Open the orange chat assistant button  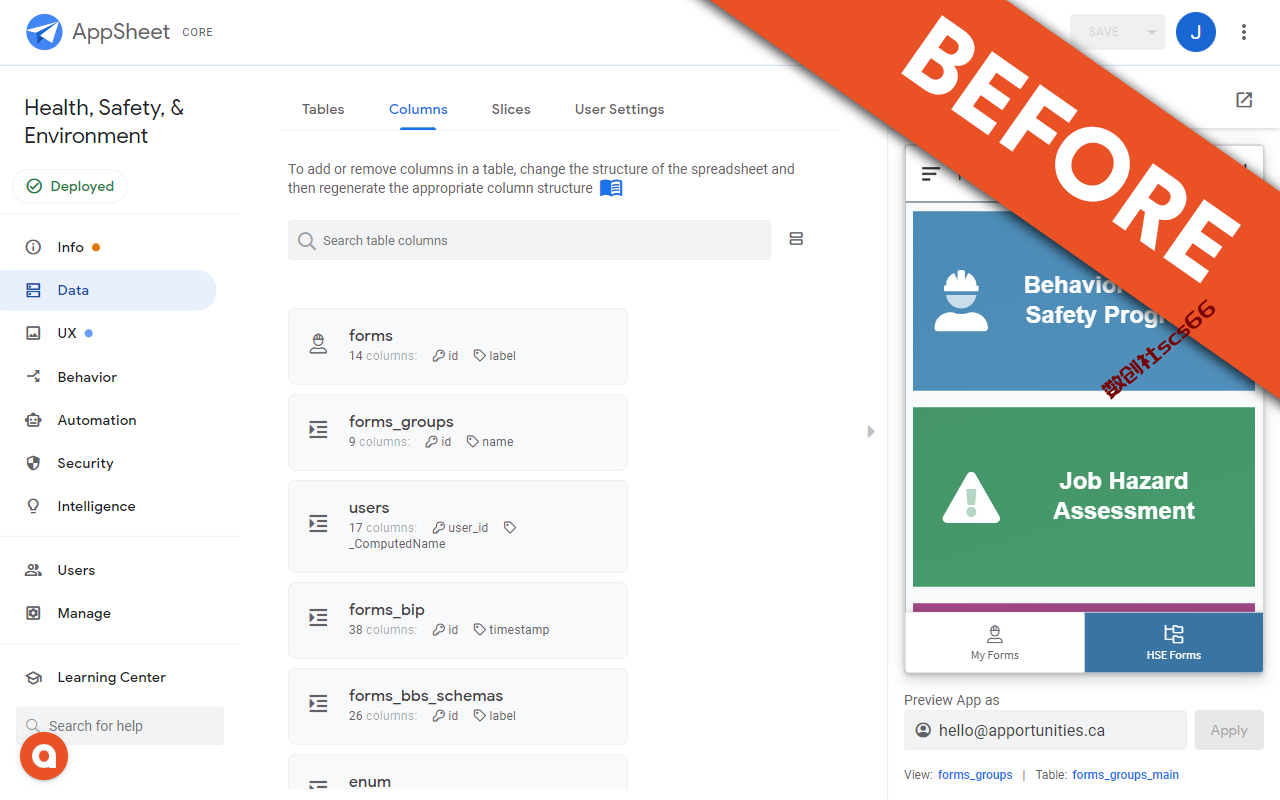click(x=43, y=756)
